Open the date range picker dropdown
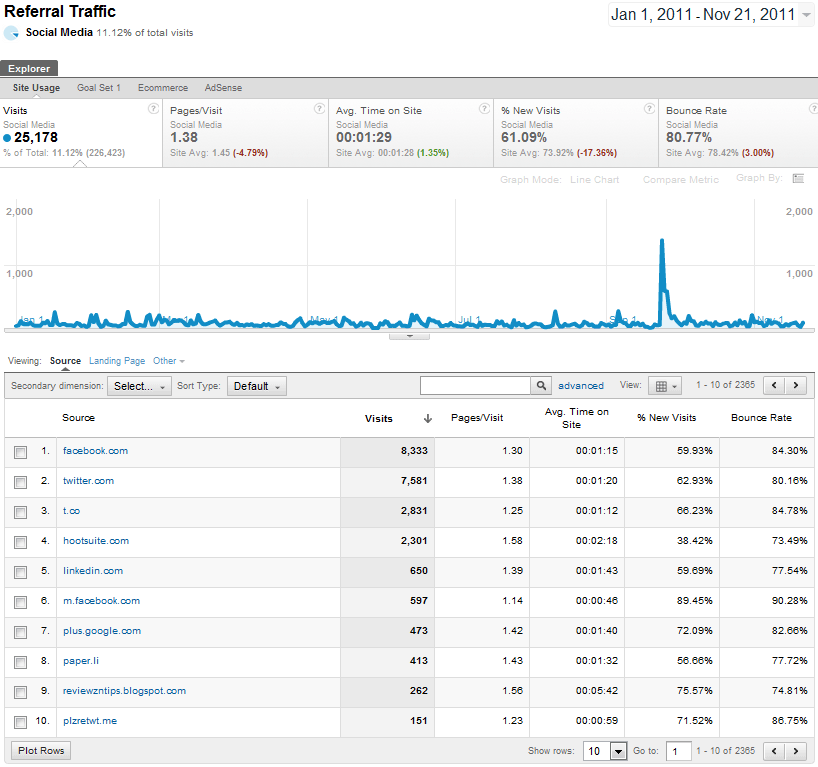Image resolution: width=818 pixels, height=767 pixels. [711, 15]
